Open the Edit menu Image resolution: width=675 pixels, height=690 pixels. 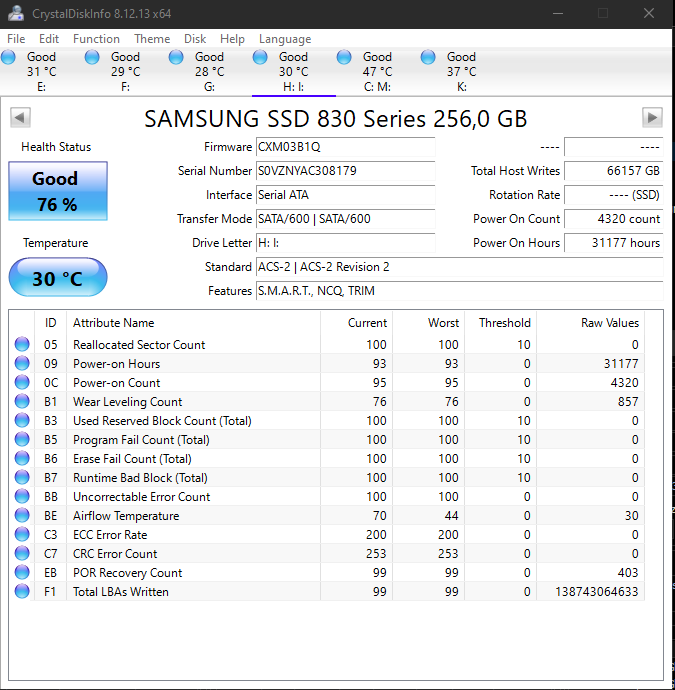[x=48, y=39]
